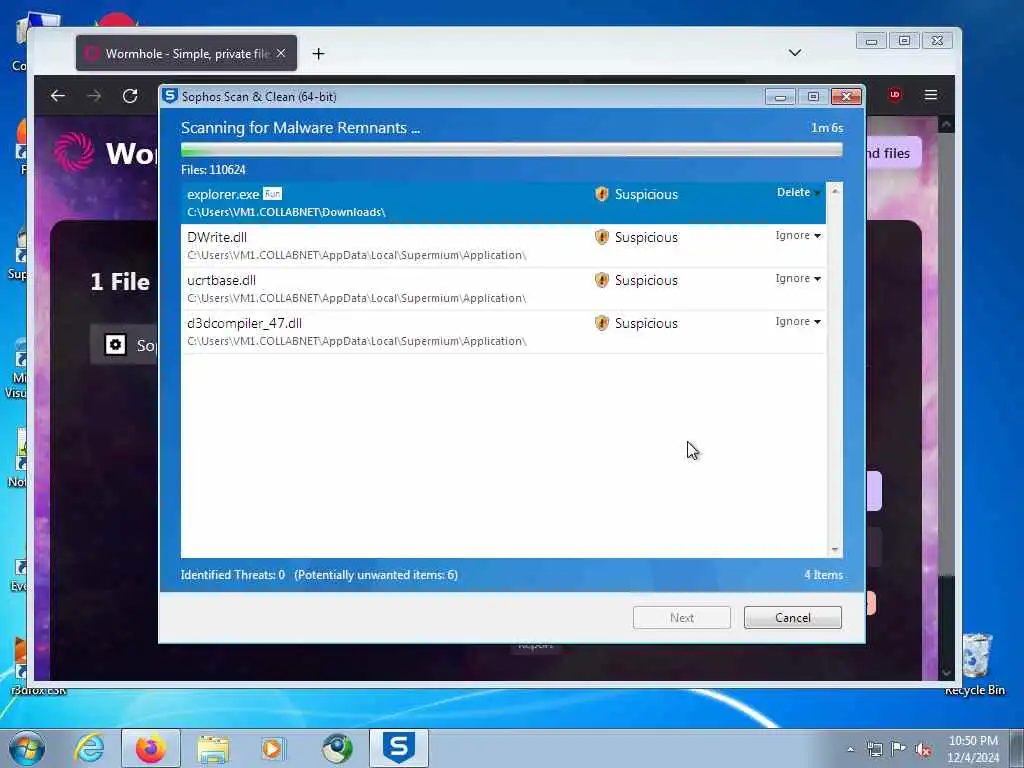Switch to the Wormhole browser tab

(186, 54)
